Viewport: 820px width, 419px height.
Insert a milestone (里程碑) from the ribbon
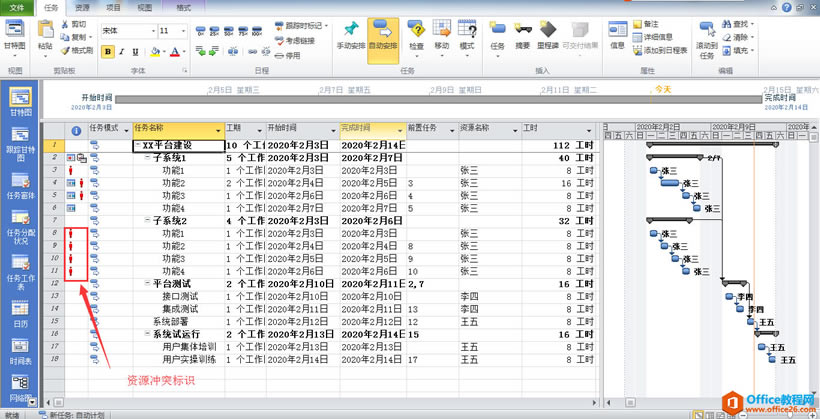[x=548, y=34]
